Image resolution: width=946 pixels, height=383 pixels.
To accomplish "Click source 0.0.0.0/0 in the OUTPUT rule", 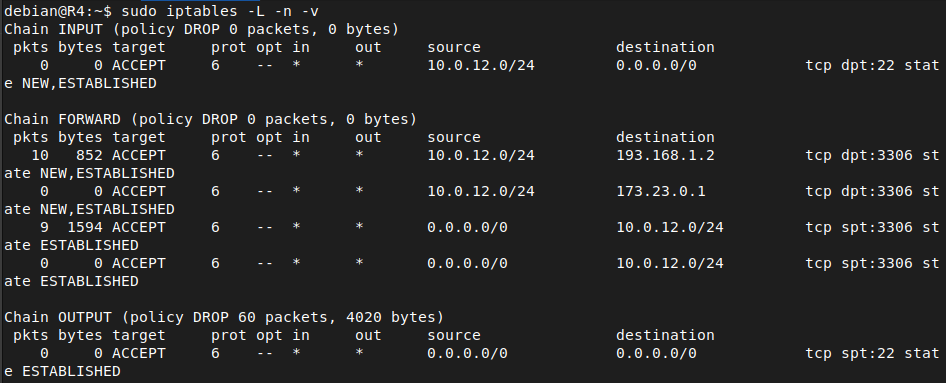I will pos(468,353).
